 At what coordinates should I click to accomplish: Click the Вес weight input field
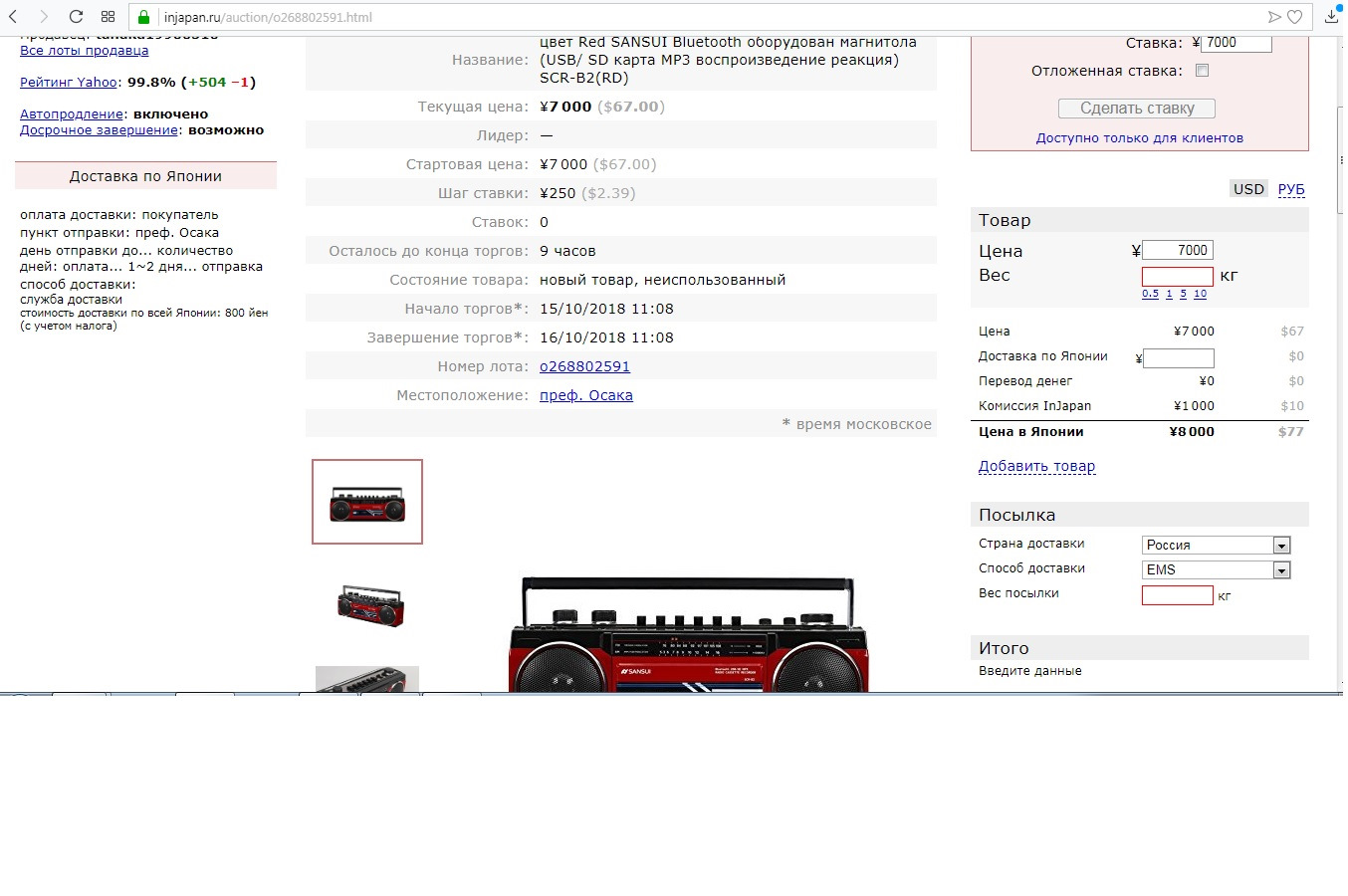pos(1178,276)
